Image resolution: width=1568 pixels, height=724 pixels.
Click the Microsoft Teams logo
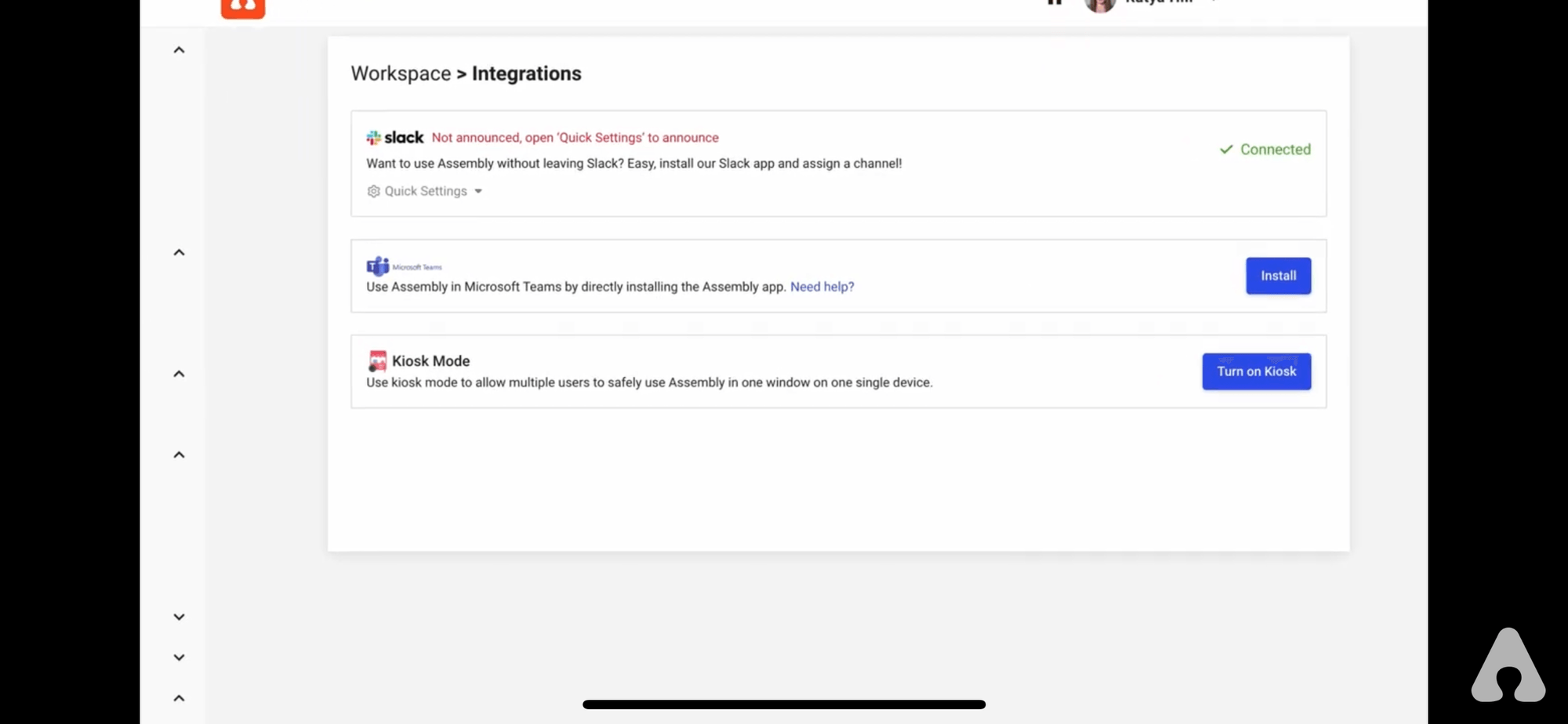pyautogui.click(x=378, y=266)
